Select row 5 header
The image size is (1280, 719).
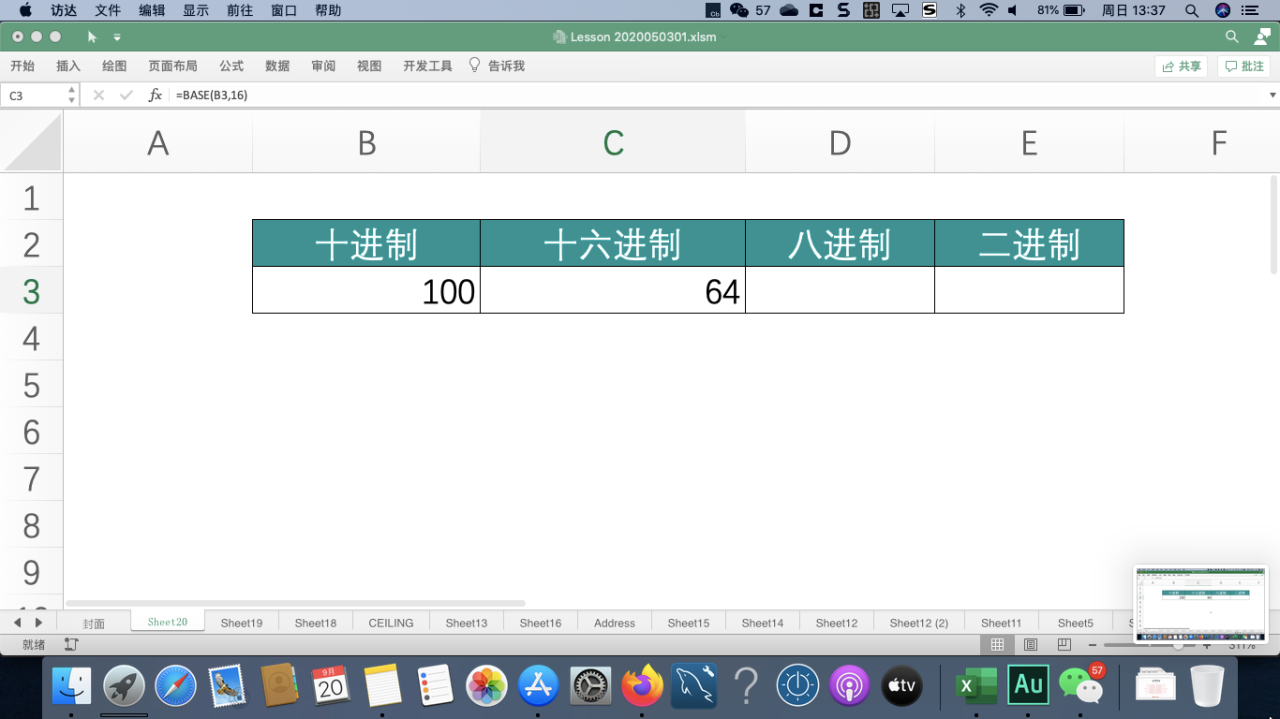31,385
